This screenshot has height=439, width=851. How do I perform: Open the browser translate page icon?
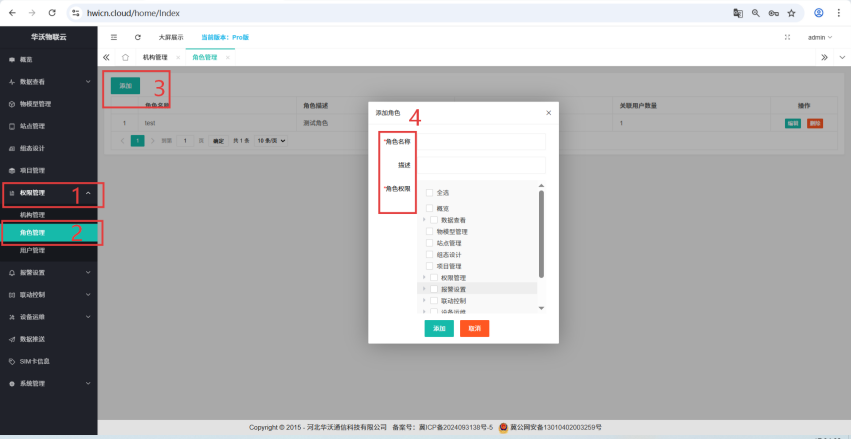click(x=738, y=13)
